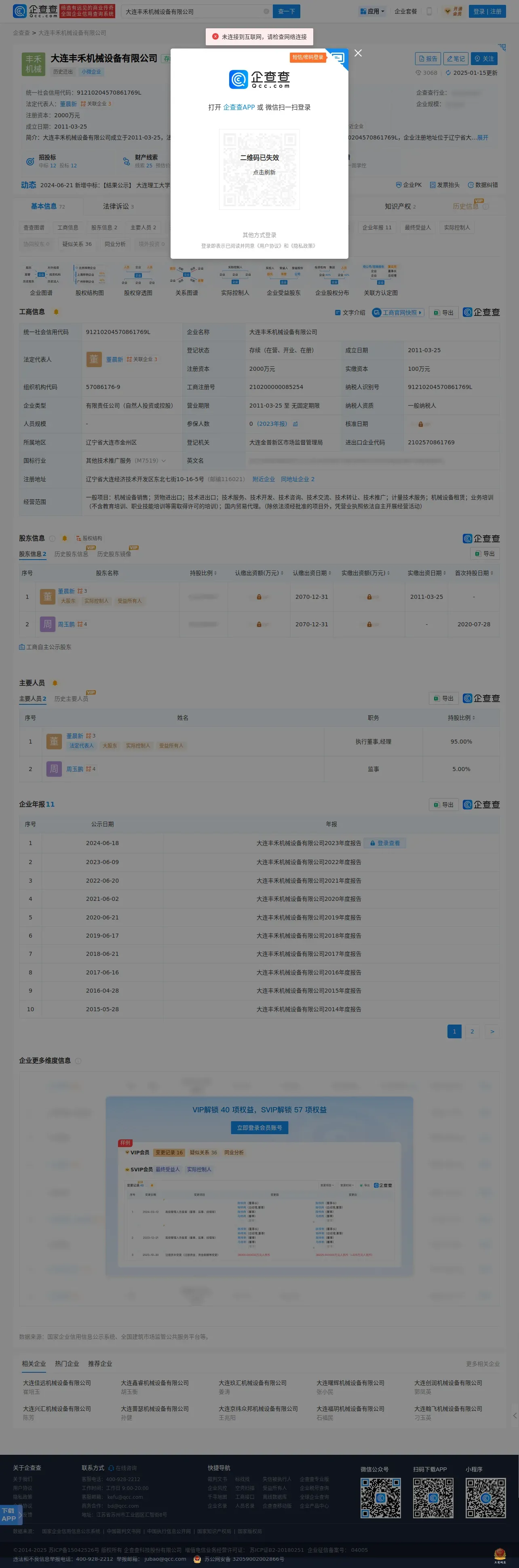Click 立即登录会员账号 button
This screenshot has width=519, height=1568.
coord(259,1127)
